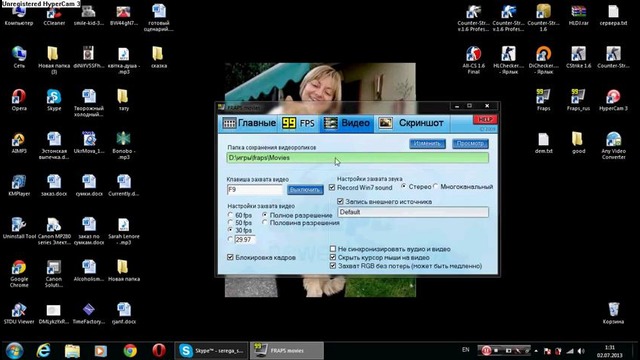Launch Opera from the taskbar

[x=159, y=351]
